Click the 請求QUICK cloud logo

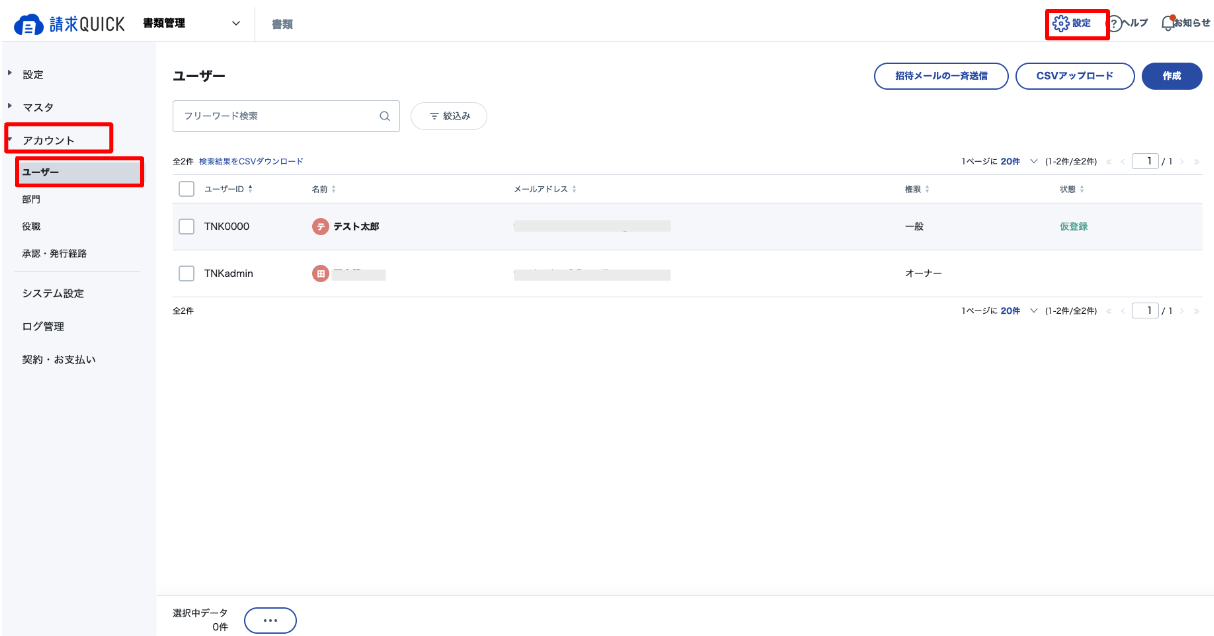27,24
